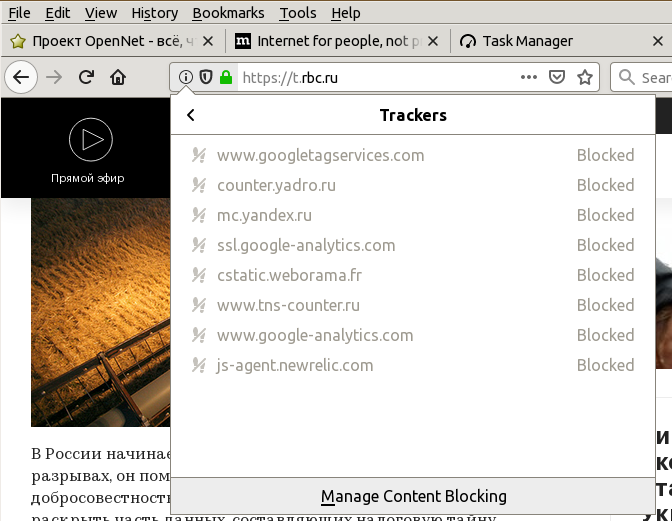
Task: Click the Mozilla tab favicon
Action: pyautogui.click(x=243, y=41)
